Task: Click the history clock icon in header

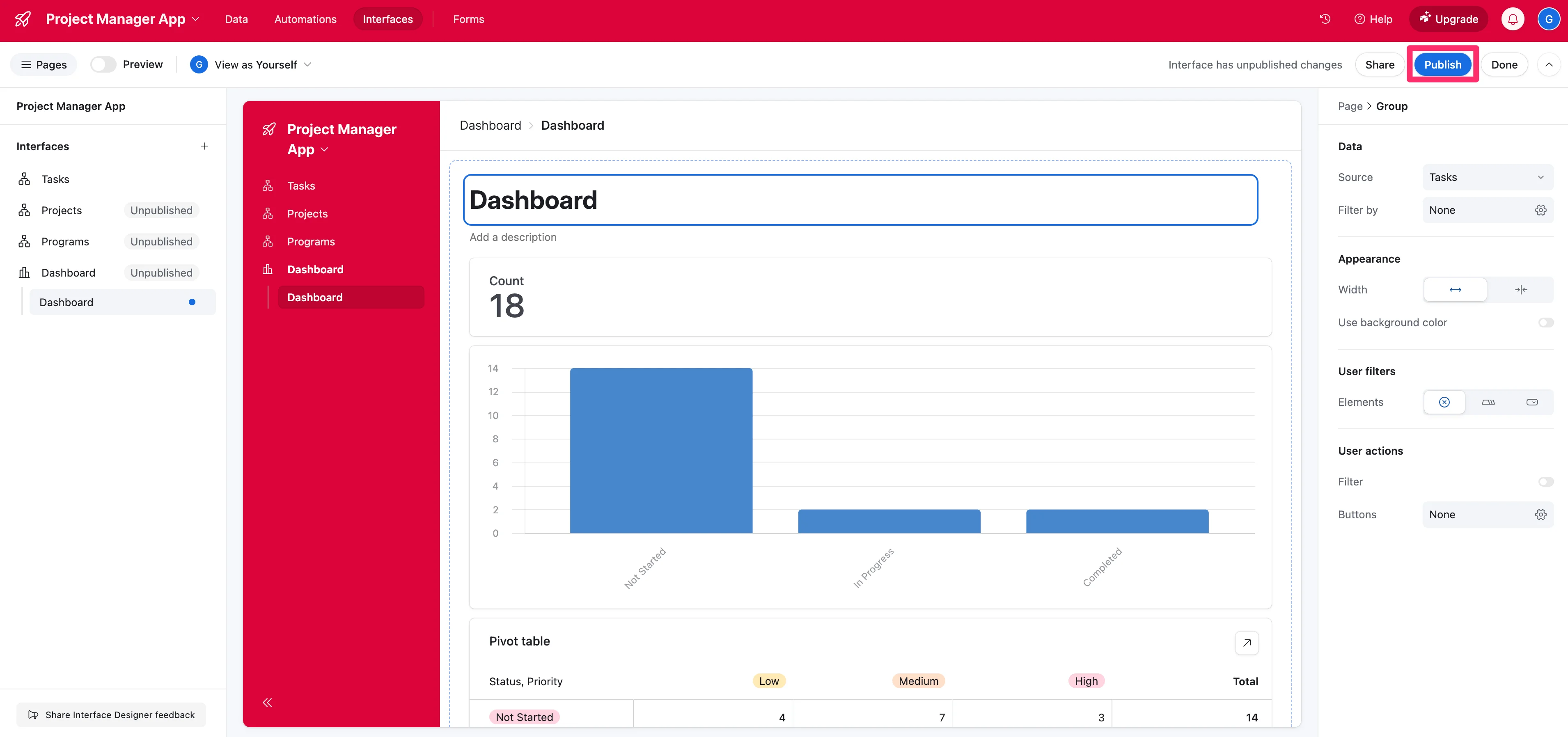Action: coord(1325,19)
